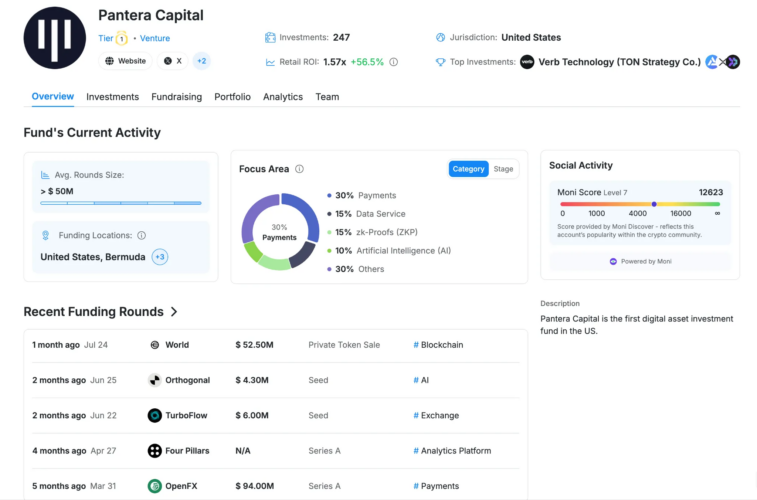757x500 pixels.
Task: Open Verb Technology company logo
Action: pyautogui.click(x=527, y=62)
